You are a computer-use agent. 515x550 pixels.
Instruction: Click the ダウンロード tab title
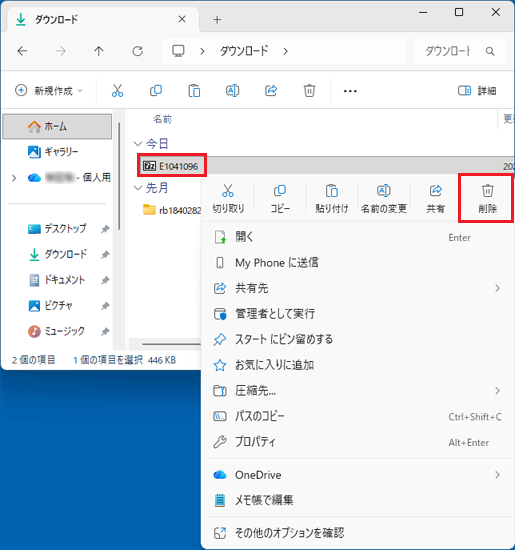(56, 19)
